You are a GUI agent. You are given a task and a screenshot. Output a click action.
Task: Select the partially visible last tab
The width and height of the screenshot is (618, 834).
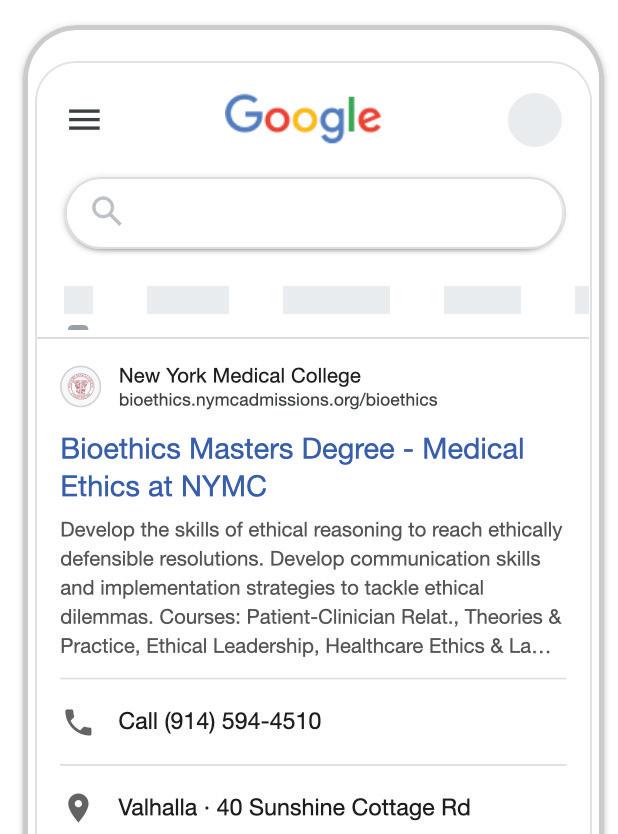581,300
